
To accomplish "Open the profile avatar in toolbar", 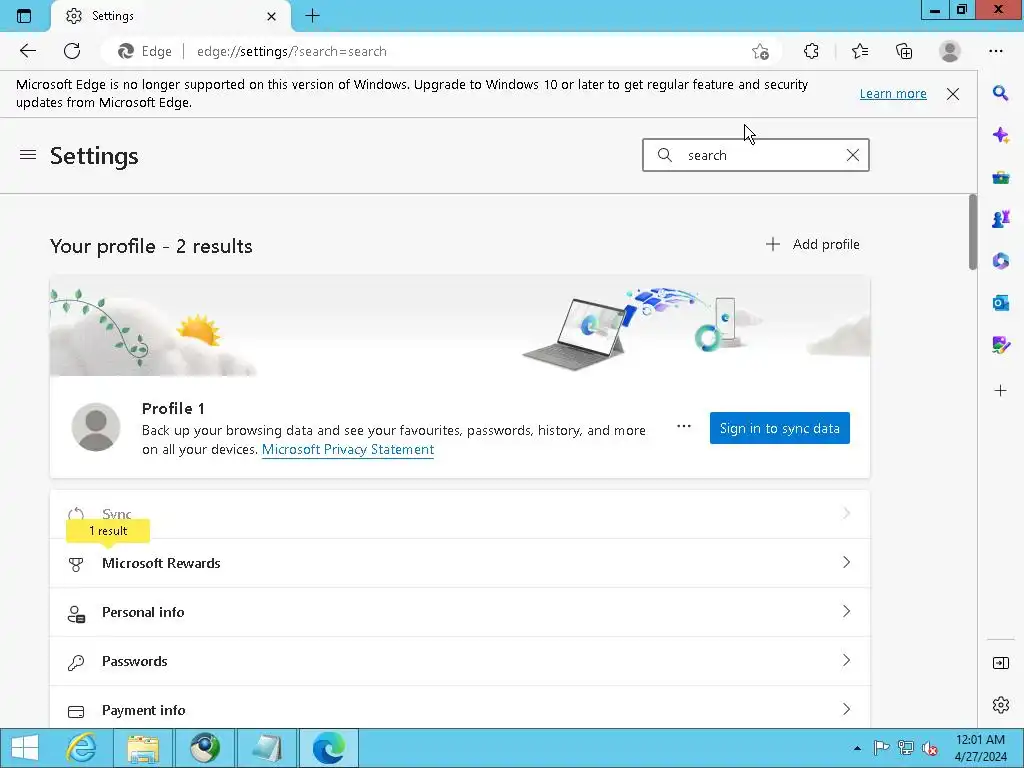I will pyautogui.click(x=950, y=51).
